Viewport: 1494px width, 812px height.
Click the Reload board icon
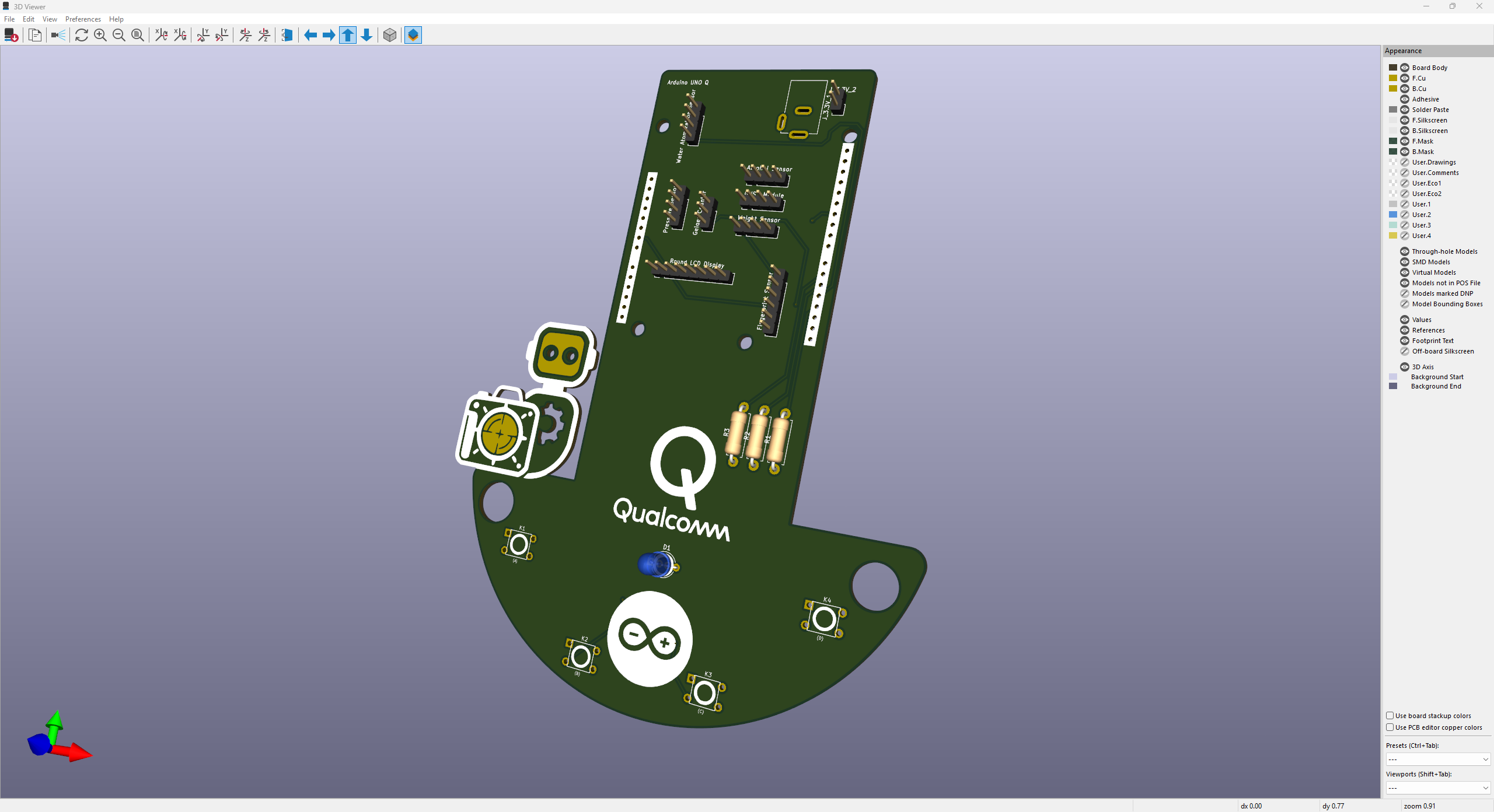tap(82, 35)
